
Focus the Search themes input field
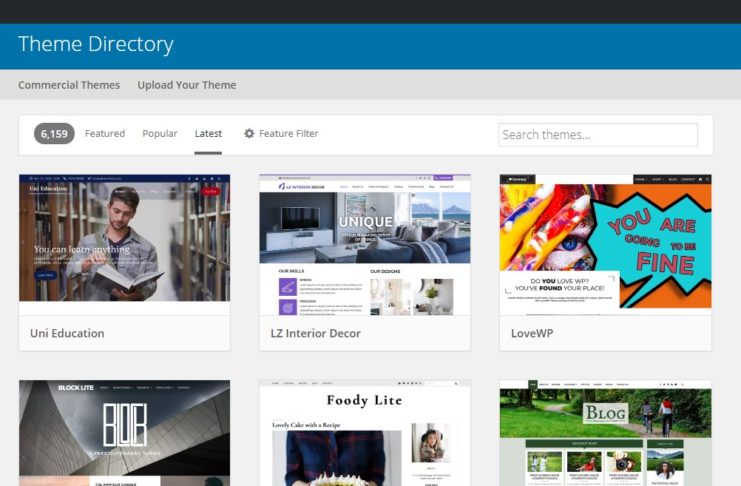pyautogui.click(x=598, y=135)
